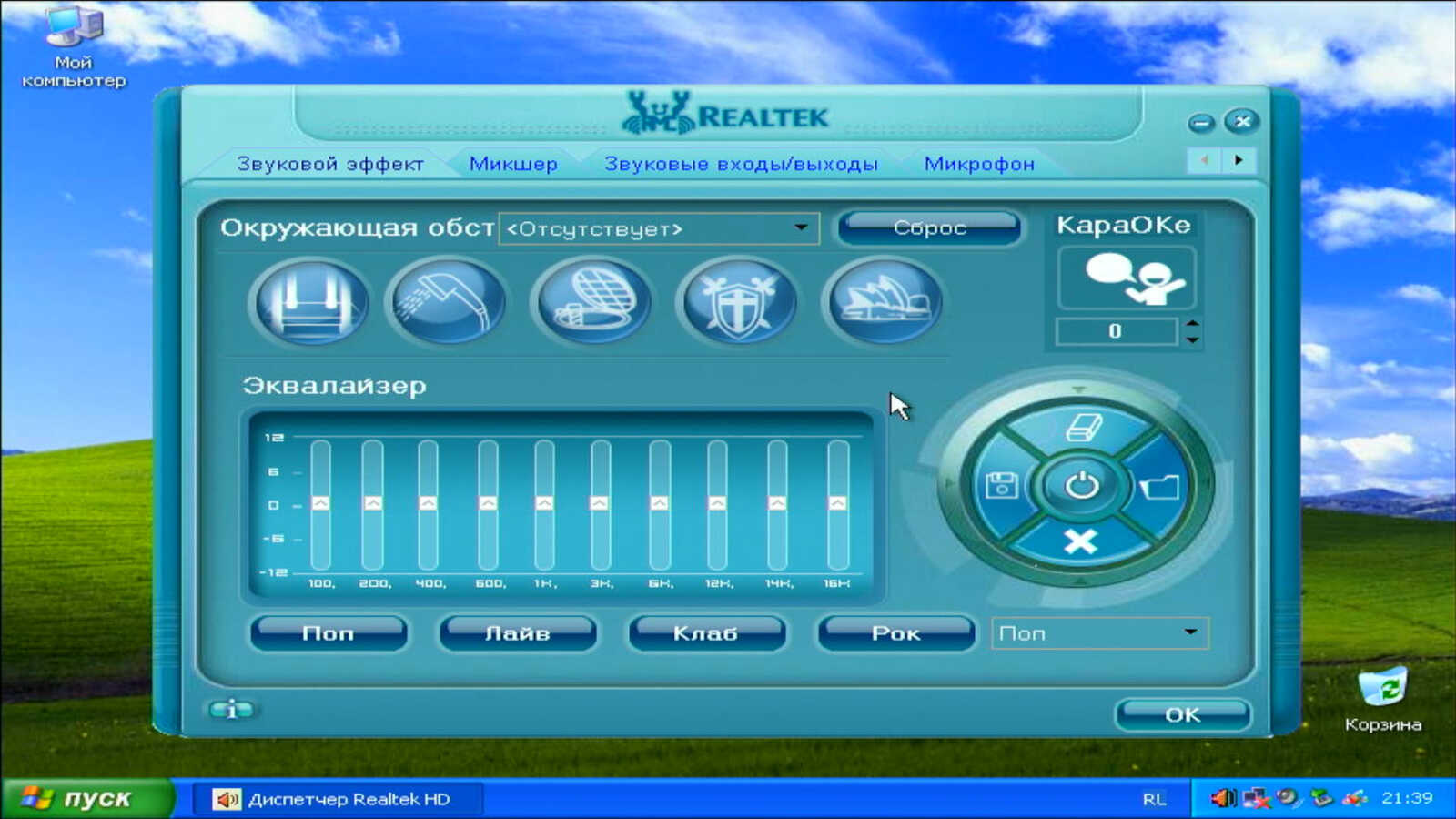Apply the Клаб equalizer preset
Viewport: 1456px width, 819px height.
706,633
